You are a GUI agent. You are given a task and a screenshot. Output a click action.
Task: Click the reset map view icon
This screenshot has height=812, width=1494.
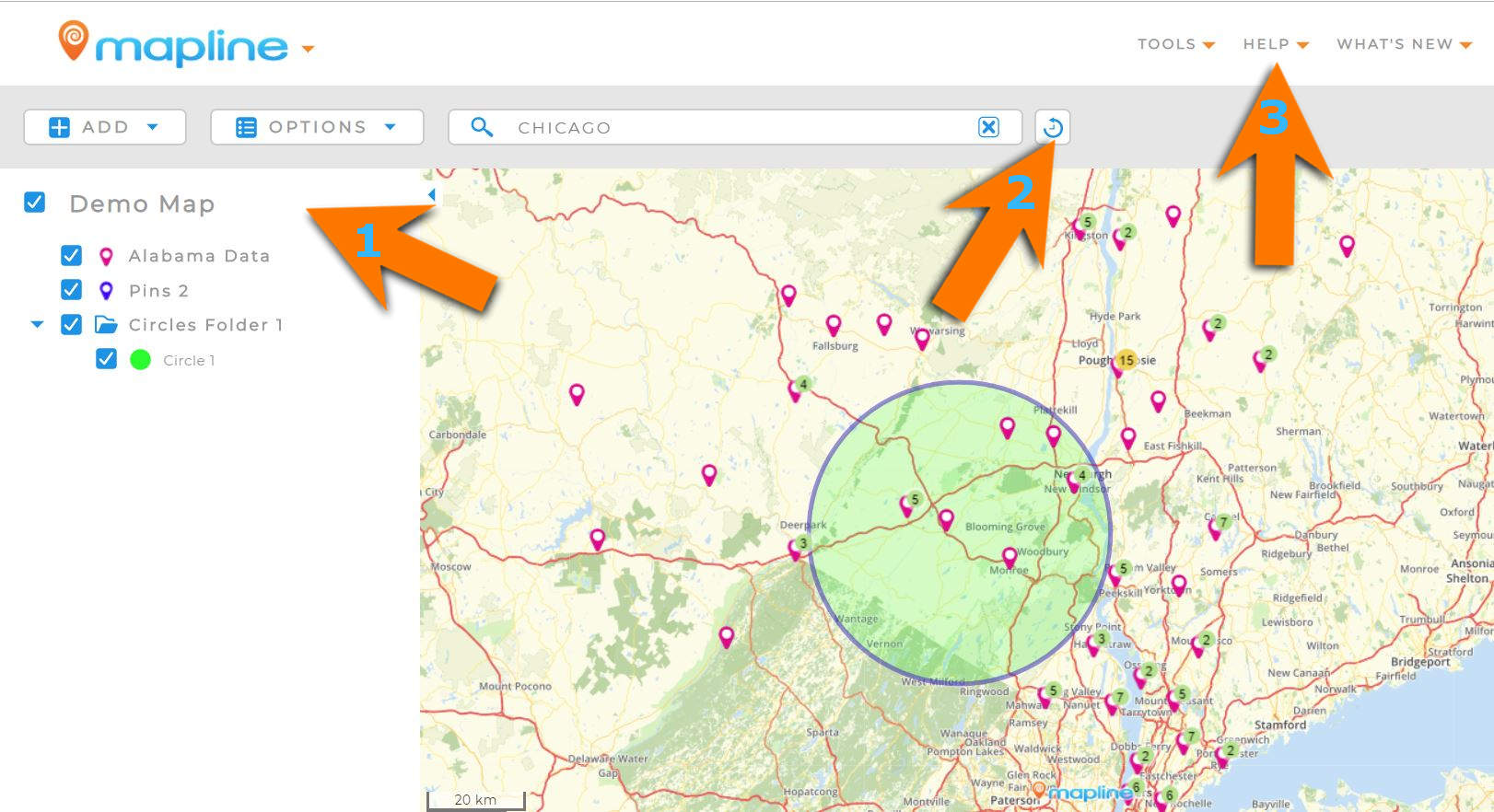(1053, 127)
